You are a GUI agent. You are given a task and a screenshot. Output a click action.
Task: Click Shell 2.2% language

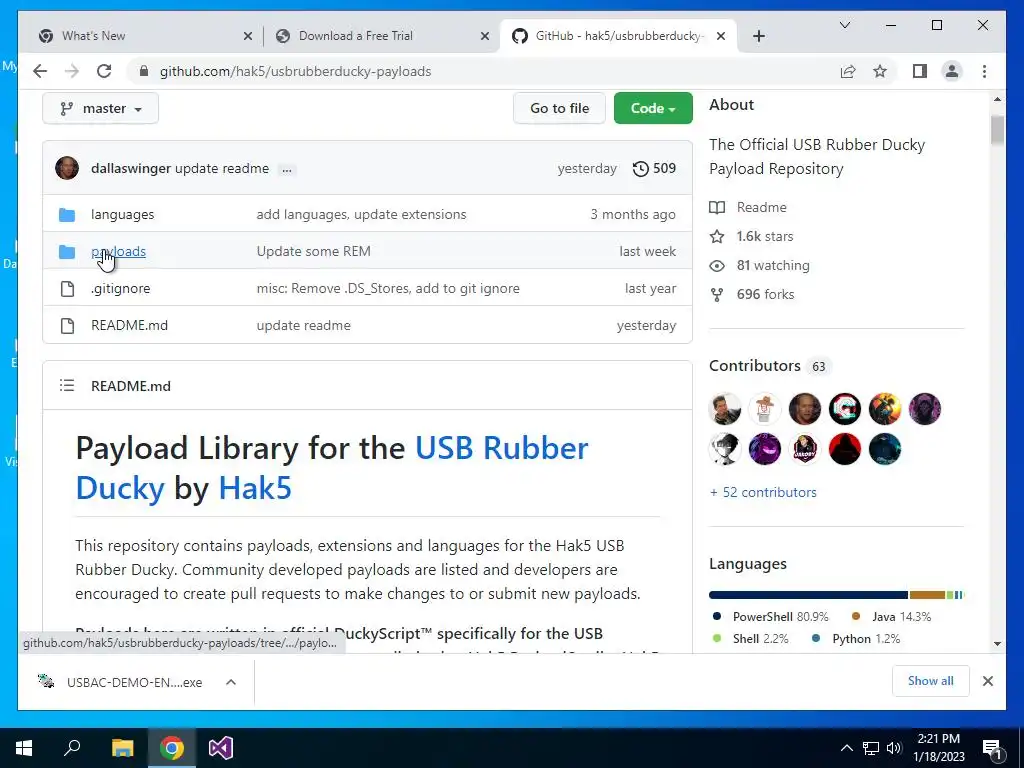click(x=751, y=639)
